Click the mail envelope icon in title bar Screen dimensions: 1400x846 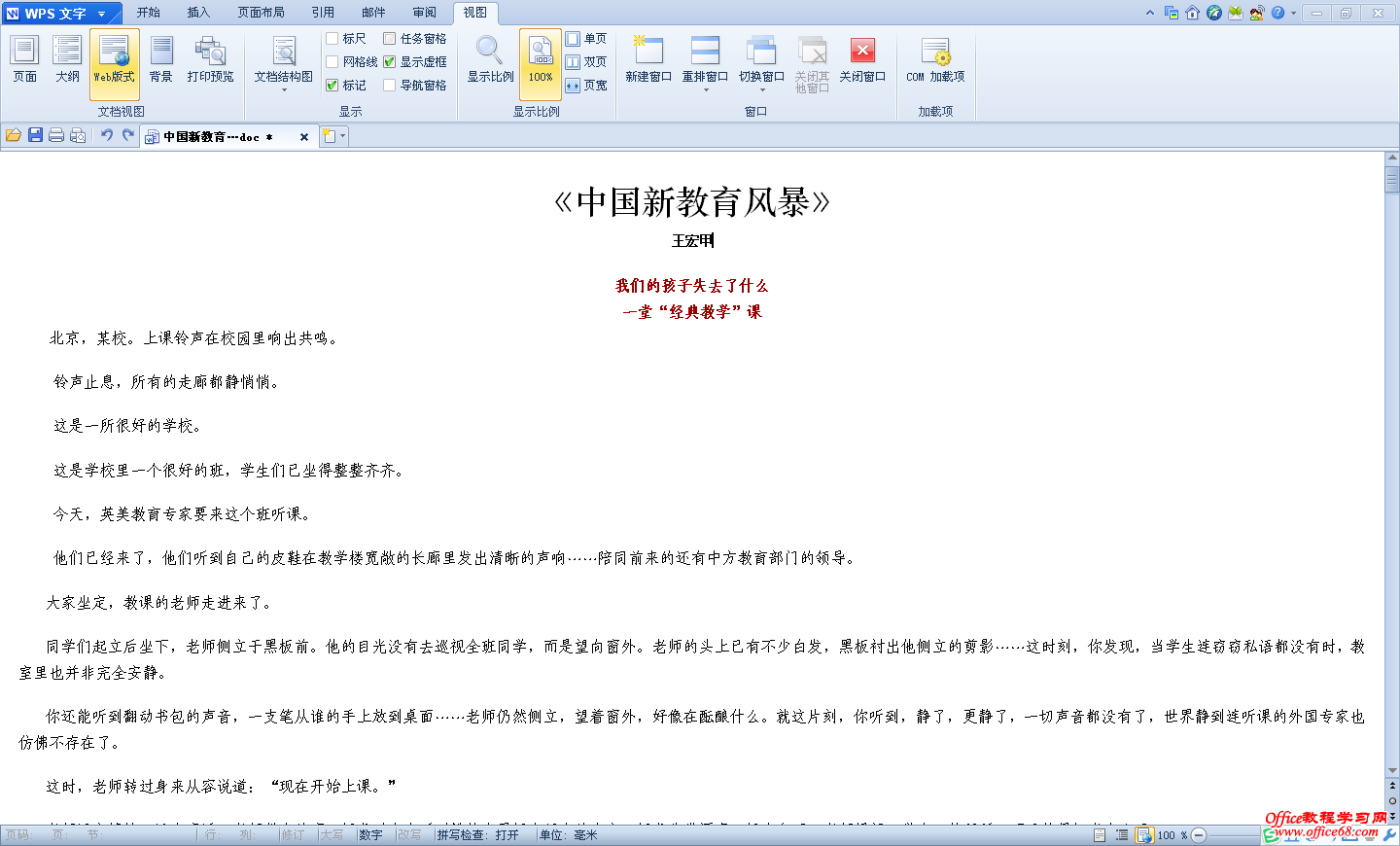tap(1236, 13)
